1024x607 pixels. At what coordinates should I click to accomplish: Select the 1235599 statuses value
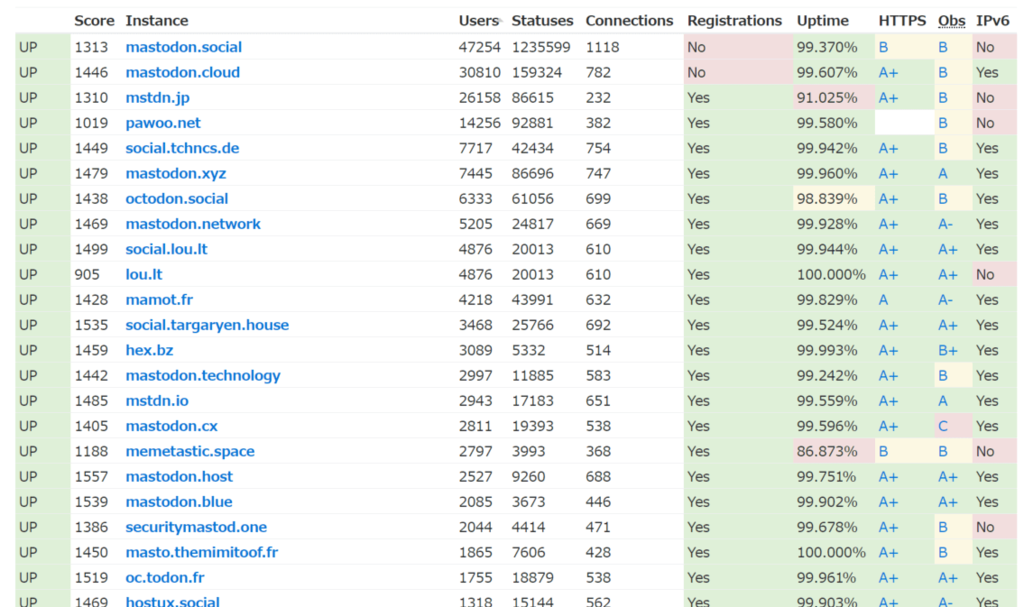(x=541, y=47)
